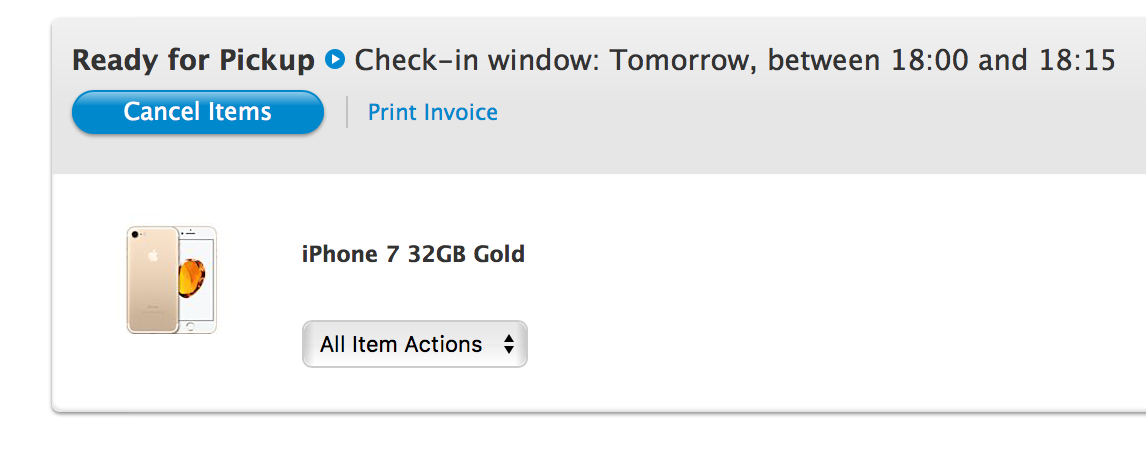Click the 18:00 and 18:15 pickup time text

click(x=1003, y=60)
